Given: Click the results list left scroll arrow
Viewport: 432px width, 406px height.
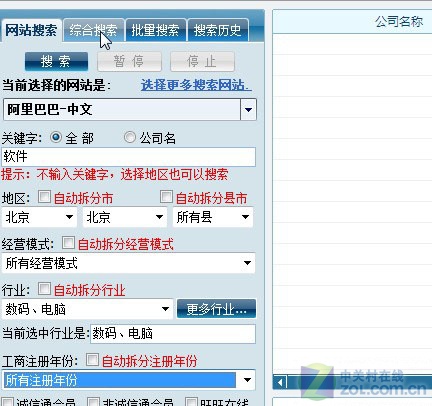Looking at the screenshot, I should coord(280,382).
